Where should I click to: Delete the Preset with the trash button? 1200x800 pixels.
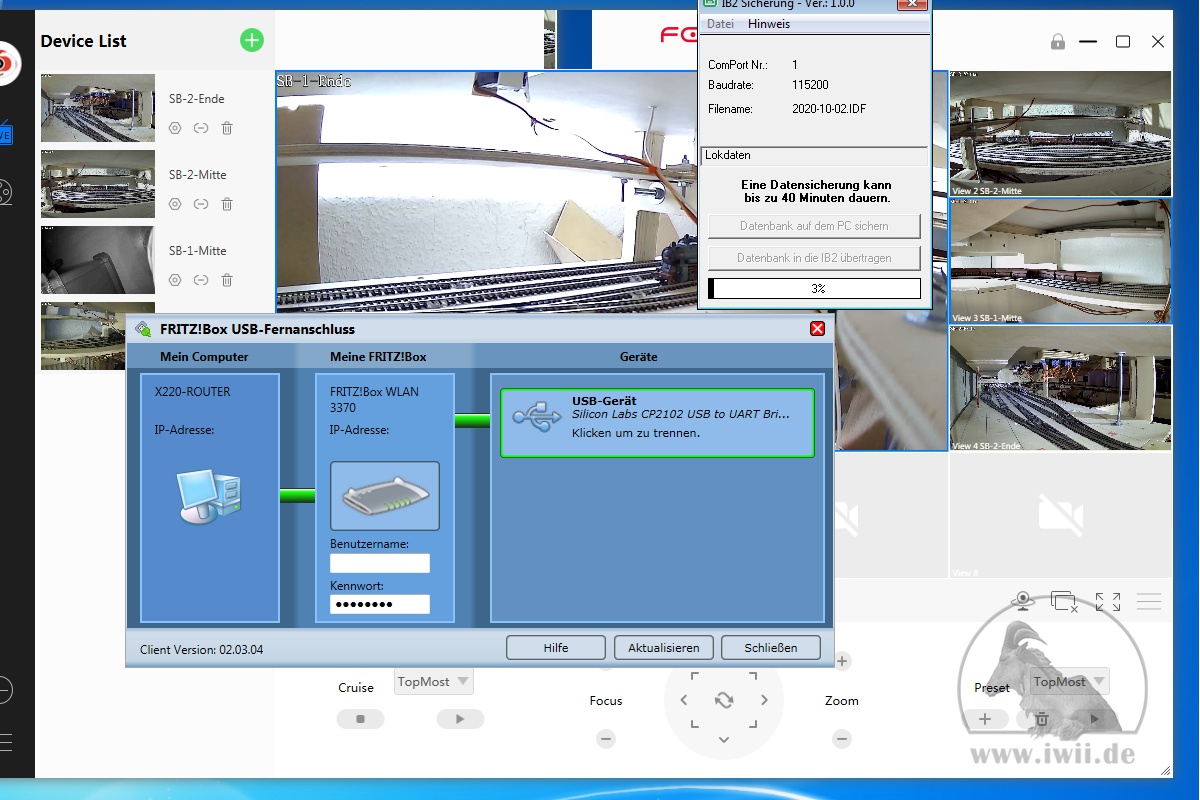[x=1041, y=719]
